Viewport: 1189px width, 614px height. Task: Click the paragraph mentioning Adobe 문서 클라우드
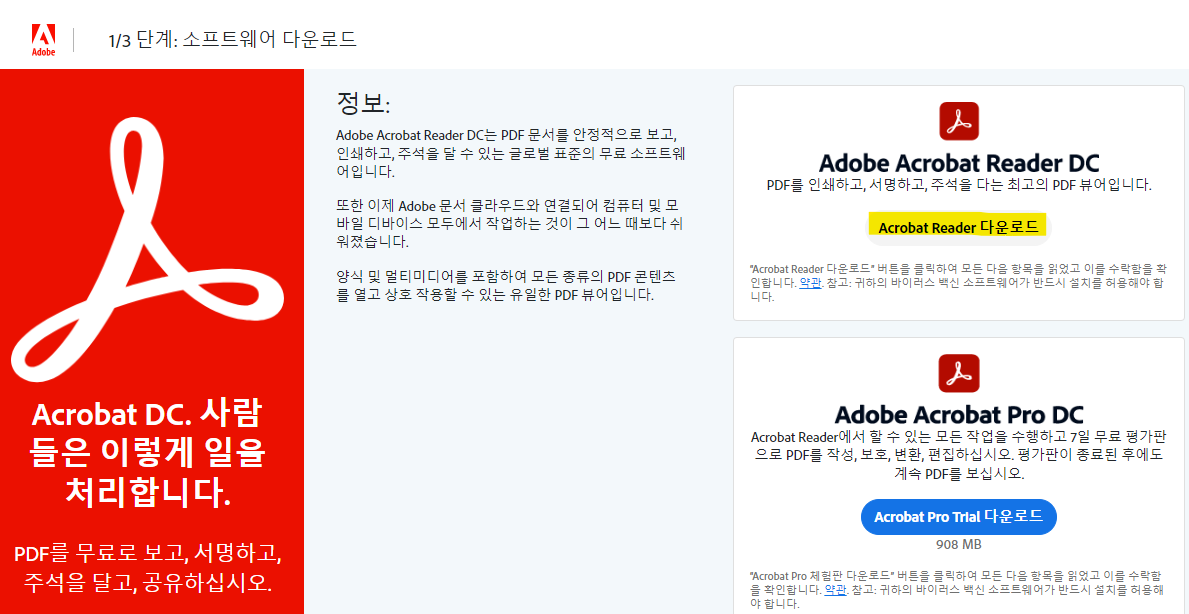(x=510, y=224)
